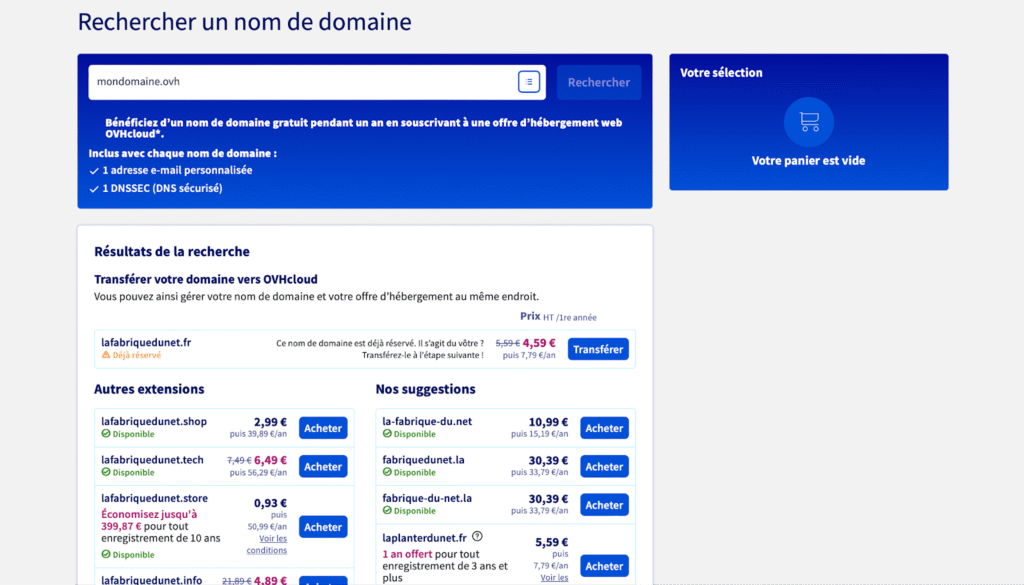The image size is (1024, 585).
Task: Click the list icon inside the search field
Action: (529, 82)
